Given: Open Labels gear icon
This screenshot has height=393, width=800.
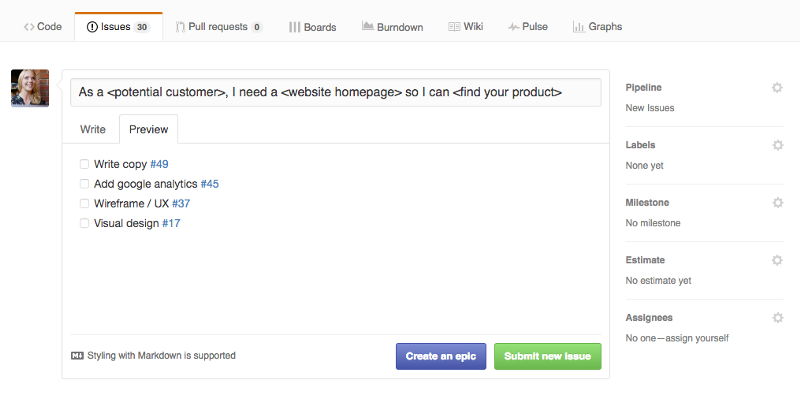Looking at the screenshot, I should [778, 145].
